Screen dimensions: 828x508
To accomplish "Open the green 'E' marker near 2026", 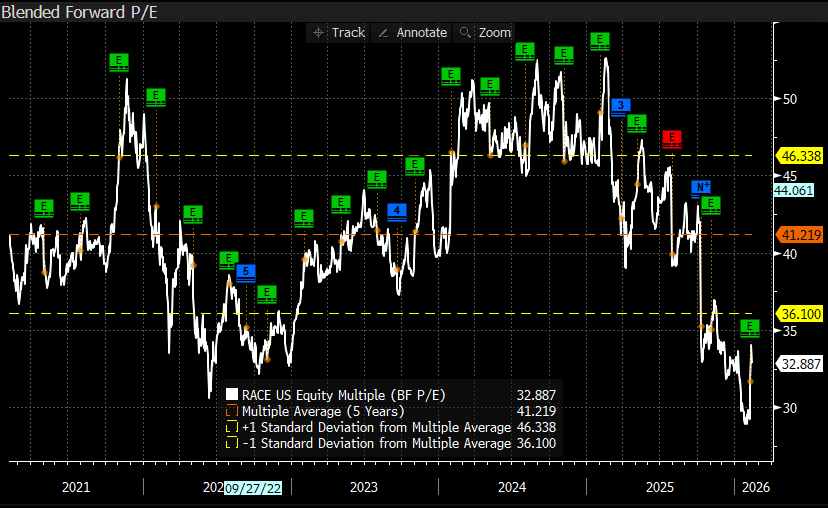I will (750, 327).
